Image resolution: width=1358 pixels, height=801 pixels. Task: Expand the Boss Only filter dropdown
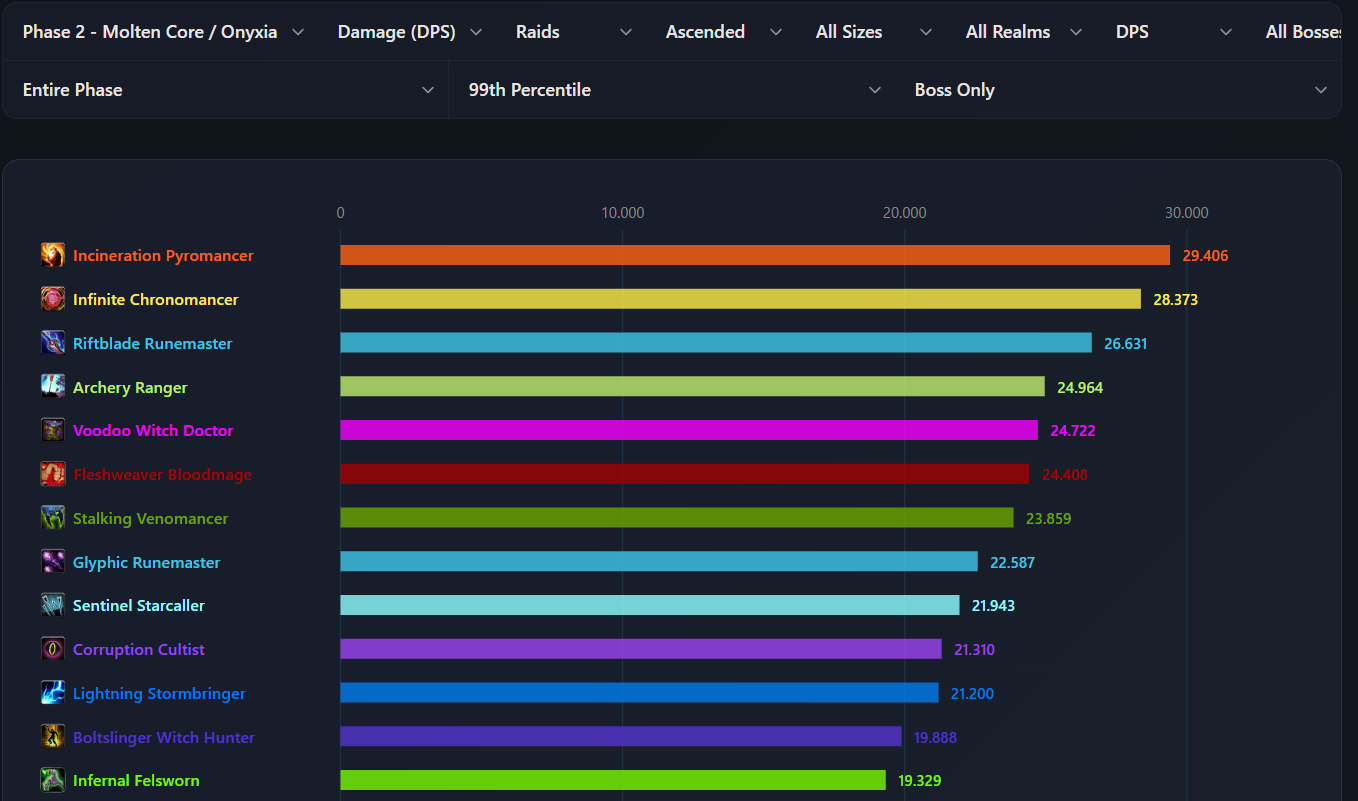click(x=1120, y=90)
